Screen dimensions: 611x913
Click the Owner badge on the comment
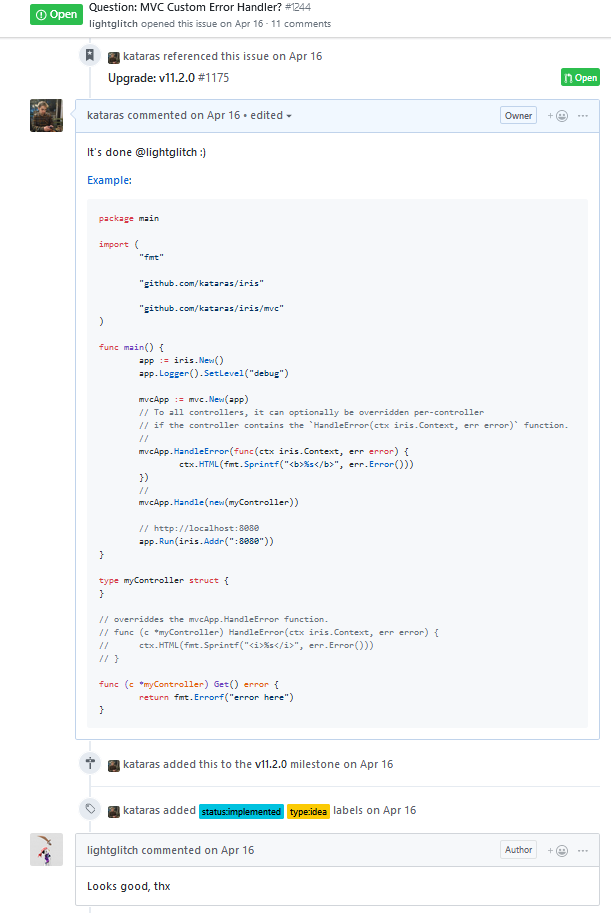click(518, 116)
